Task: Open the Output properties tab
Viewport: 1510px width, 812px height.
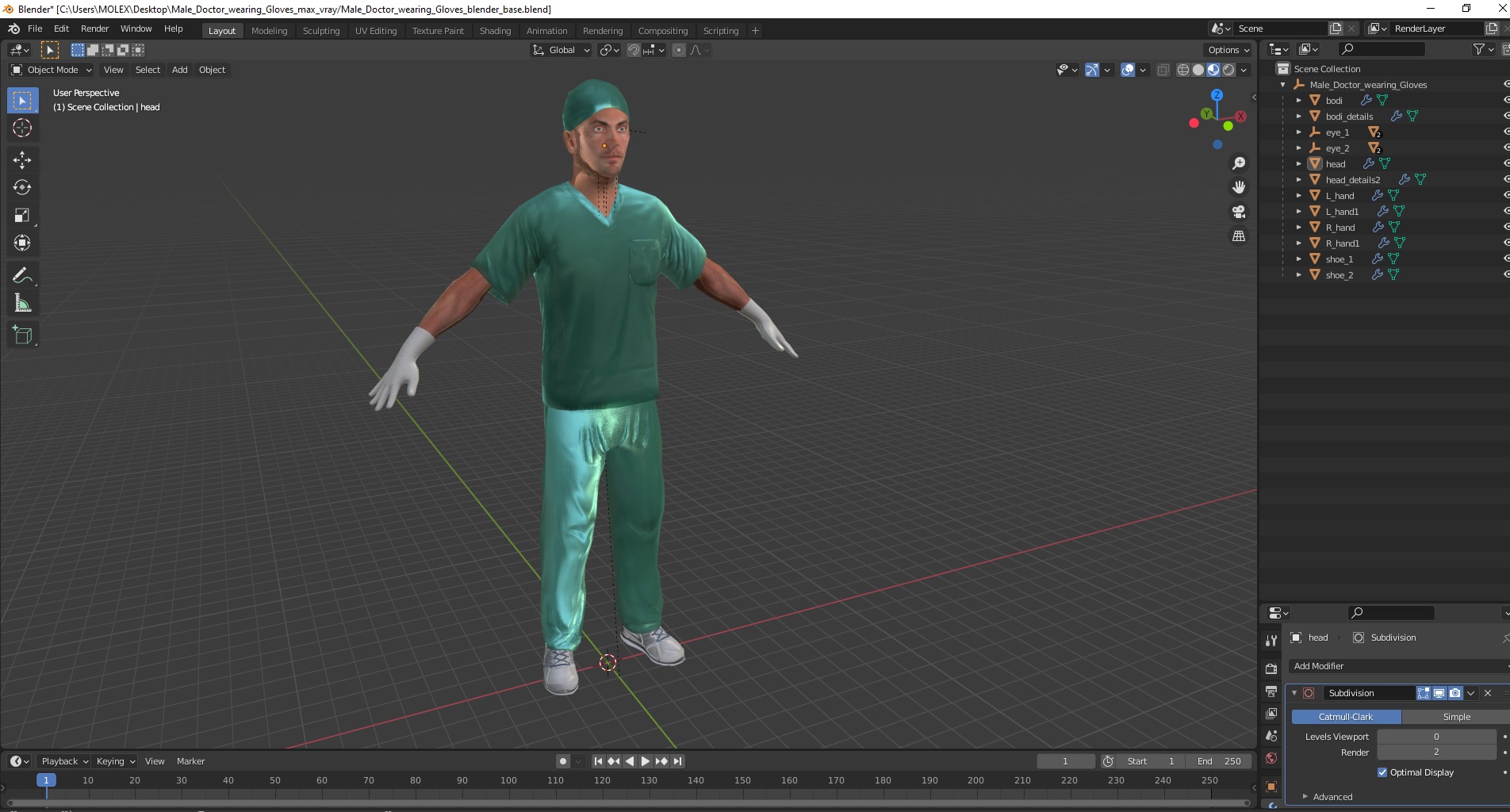Action: click(x=1271, y=691)
